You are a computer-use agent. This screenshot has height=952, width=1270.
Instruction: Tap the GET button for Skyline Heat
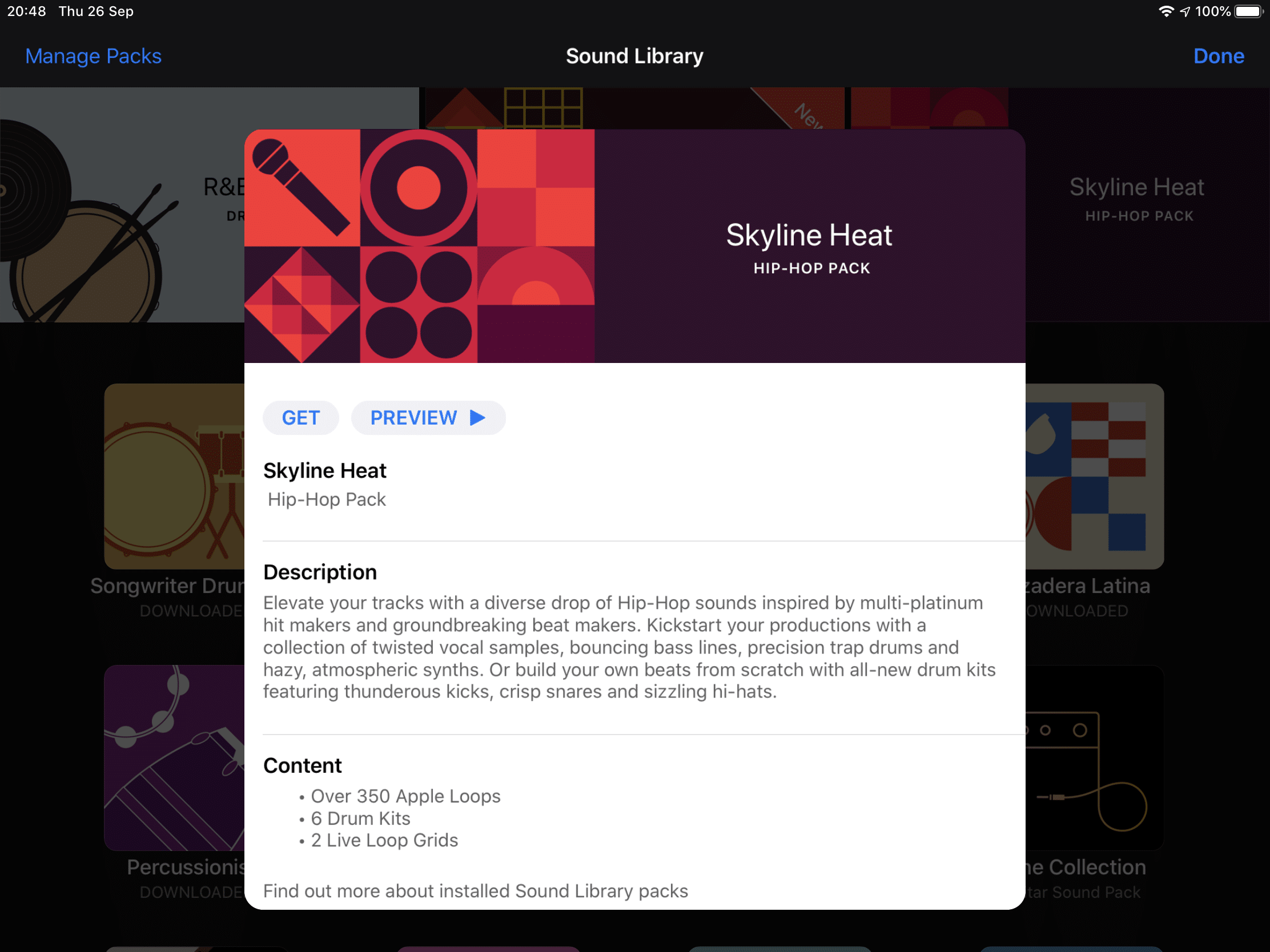point(300,418)
